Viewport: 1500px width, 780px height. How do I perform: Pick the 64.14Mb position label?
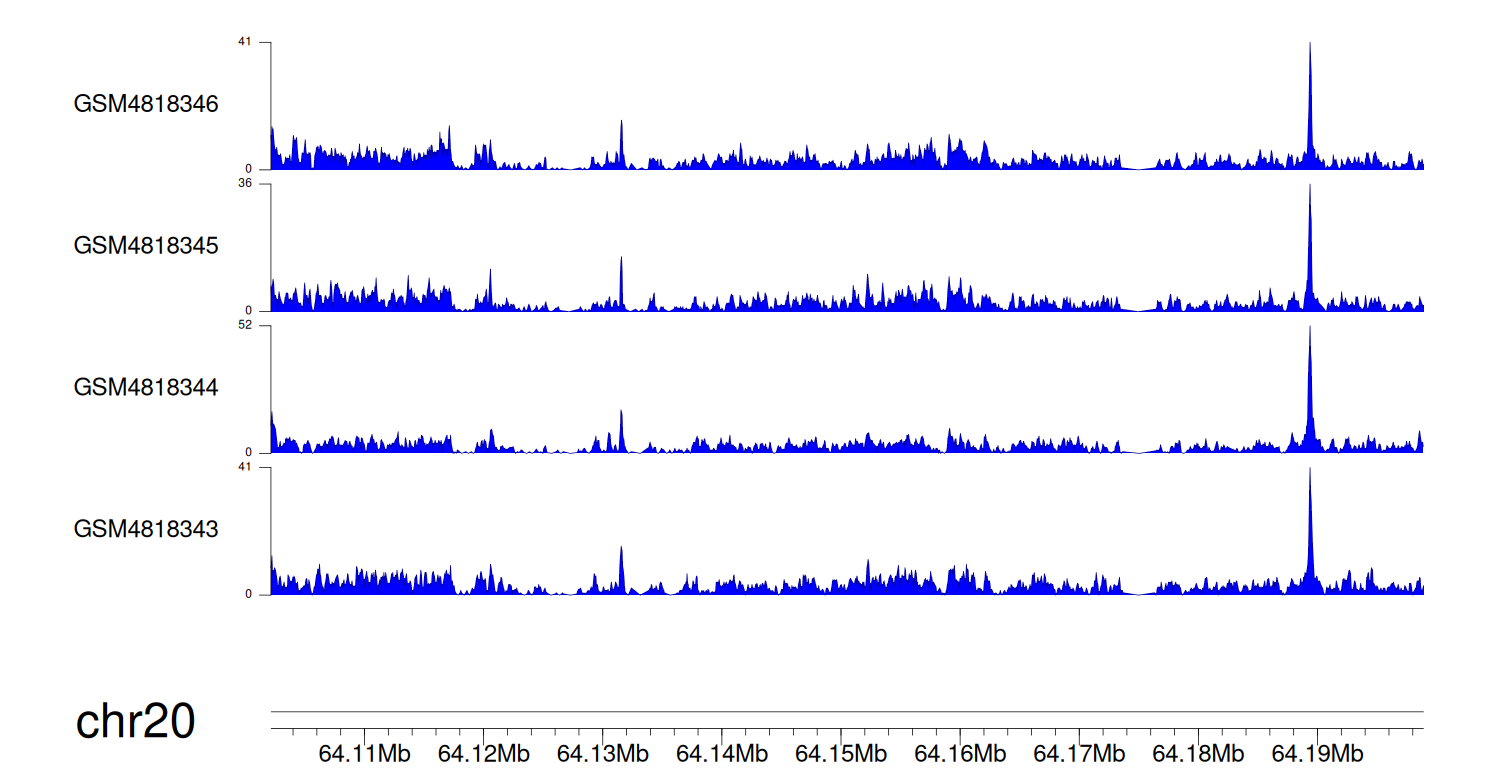tap(721, 754)
